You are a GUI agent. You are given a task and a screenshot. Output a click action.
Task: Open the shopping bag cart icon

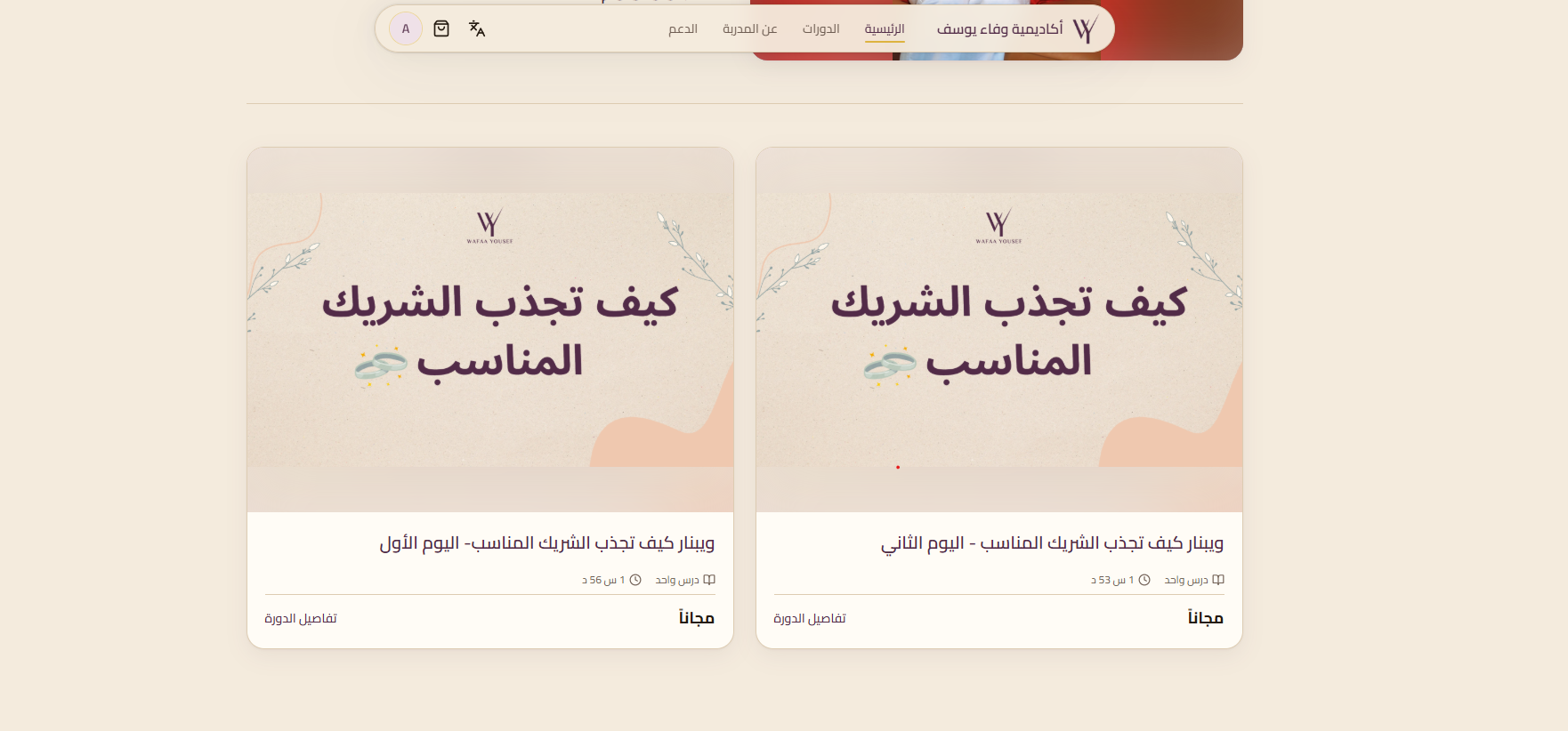pyautogui.click(x=441, y=28)
